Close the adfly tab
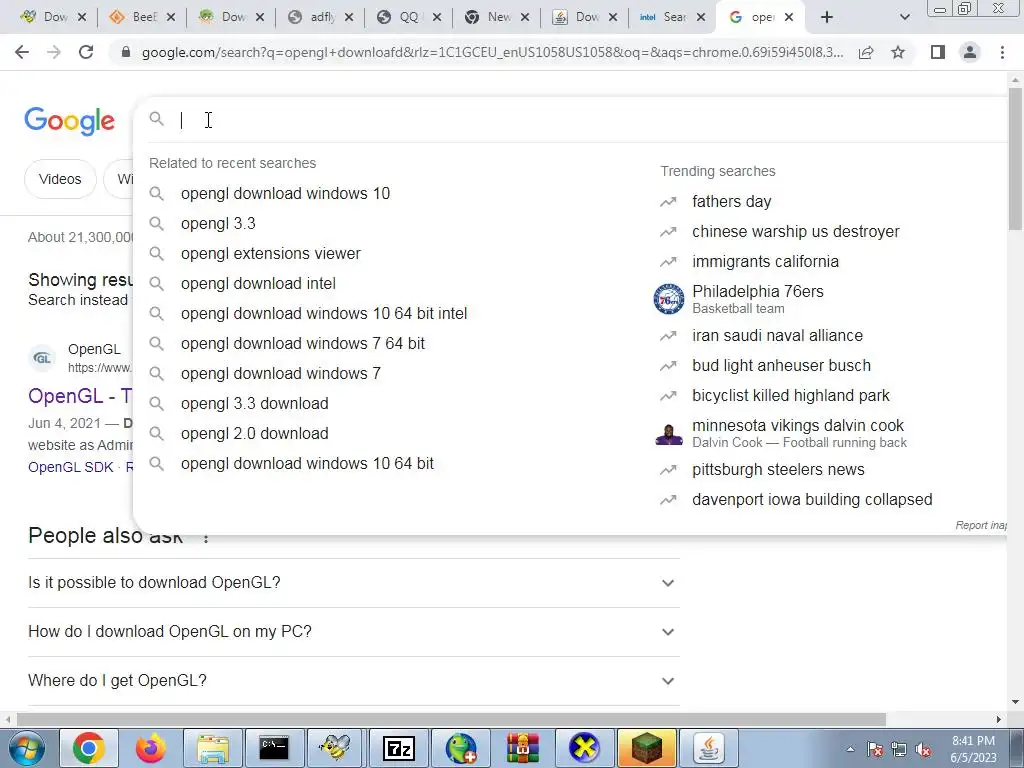1024x768 pixels. click(349, 18)
